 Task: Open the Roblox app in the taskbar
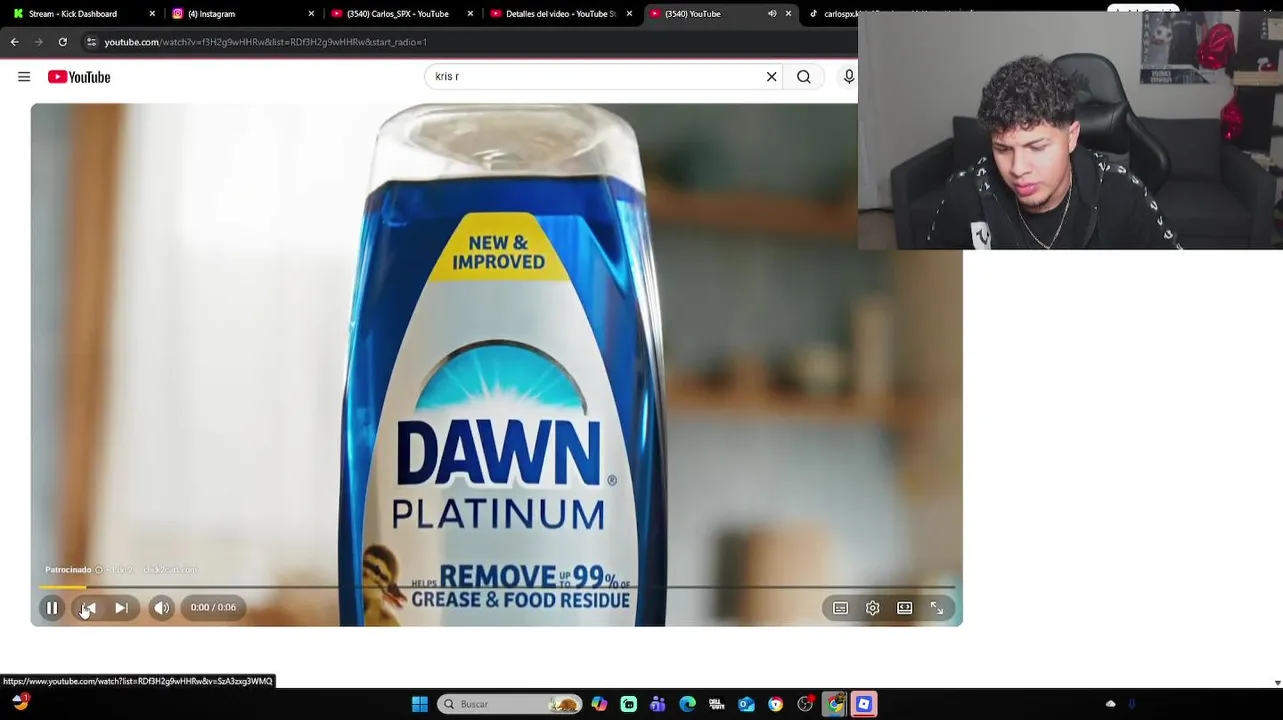point(864,704)
